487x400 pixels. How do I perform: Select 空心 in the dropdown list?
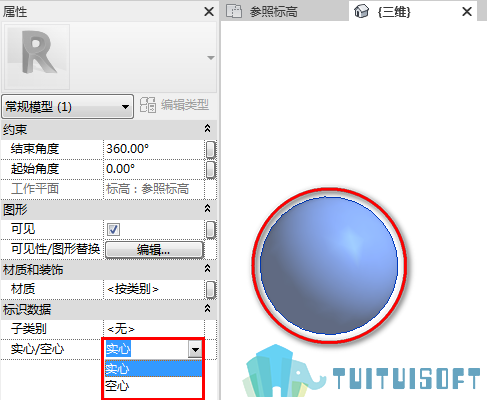pyautogui.click(x=153, y=386)
